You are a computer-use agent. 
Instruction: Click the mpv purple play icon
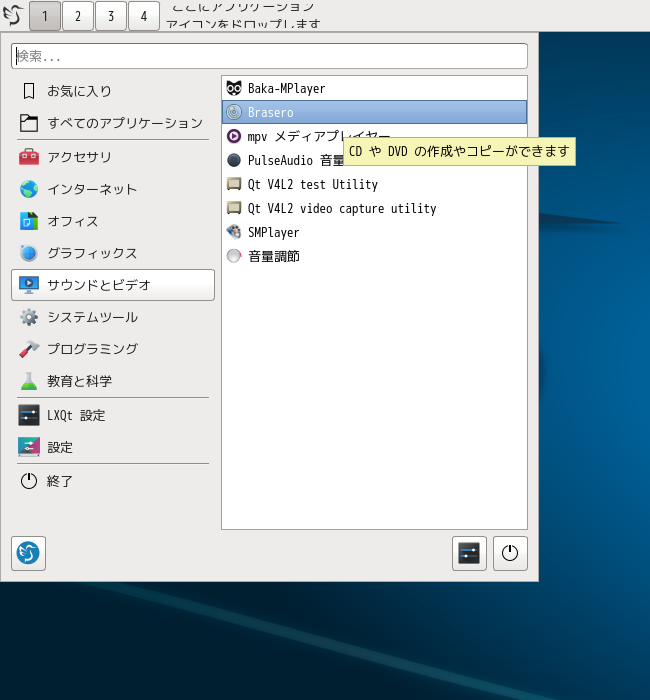coord(234,136)
